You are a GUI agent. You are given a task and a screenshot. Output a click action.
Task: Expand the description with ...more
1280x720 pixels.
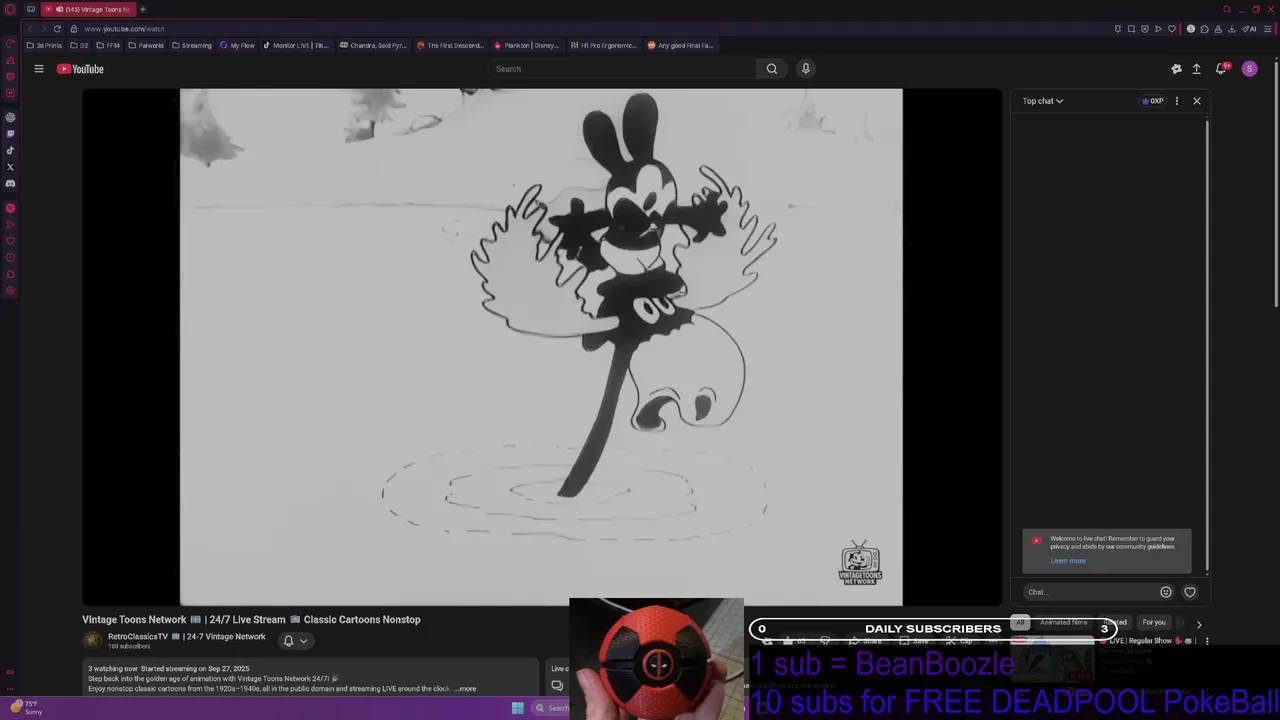tap(465, 689)
